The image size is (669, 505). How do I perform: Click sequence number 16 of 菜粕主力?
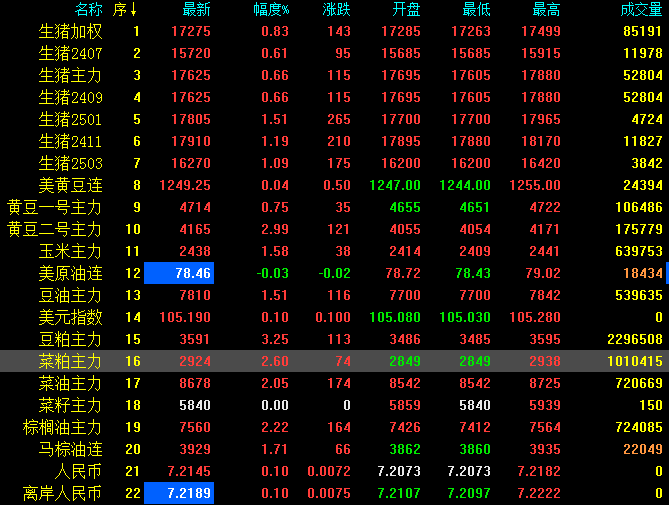(x=133, y=362)
